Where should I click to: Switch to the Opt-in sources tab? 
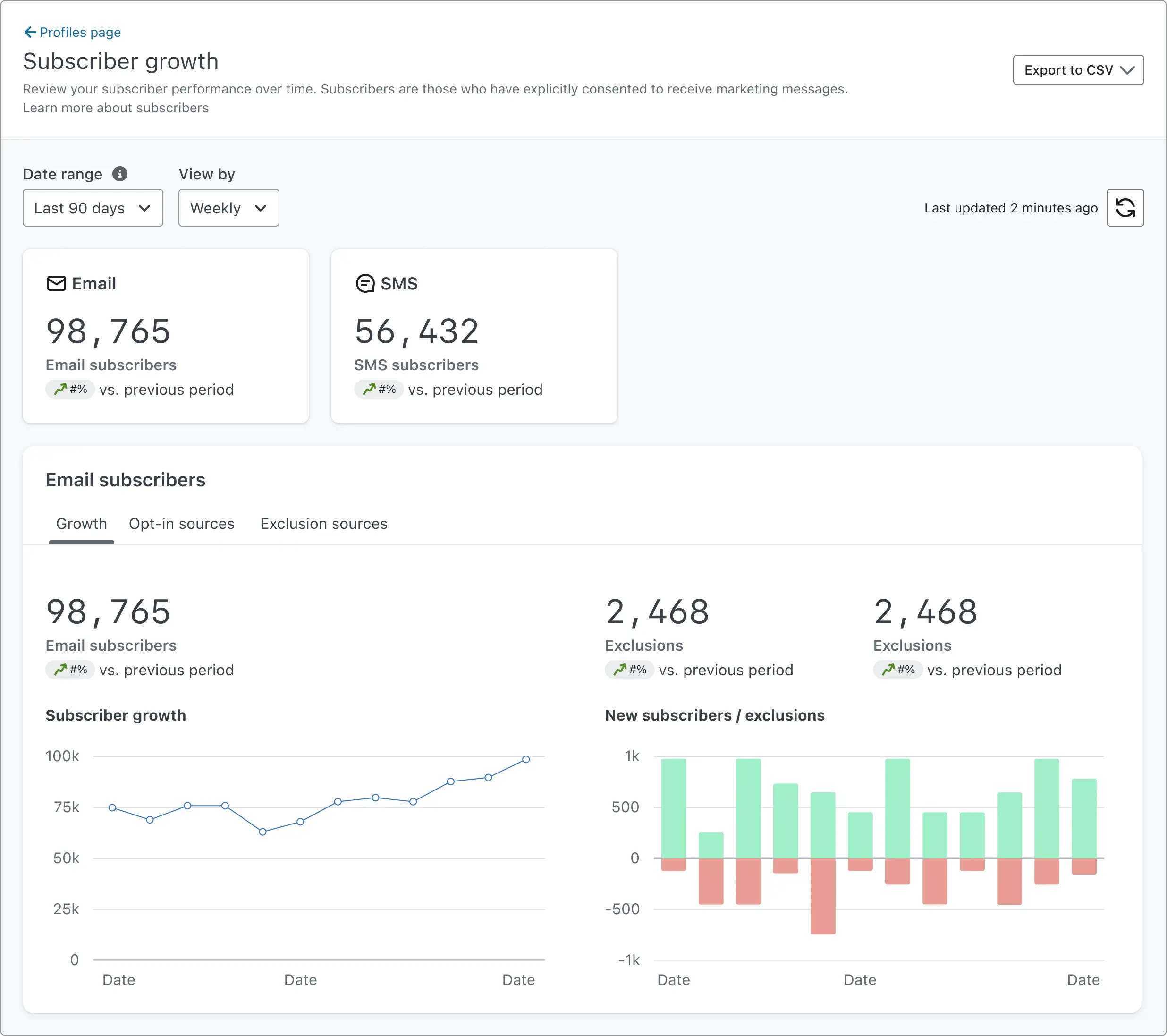(182, 524)
